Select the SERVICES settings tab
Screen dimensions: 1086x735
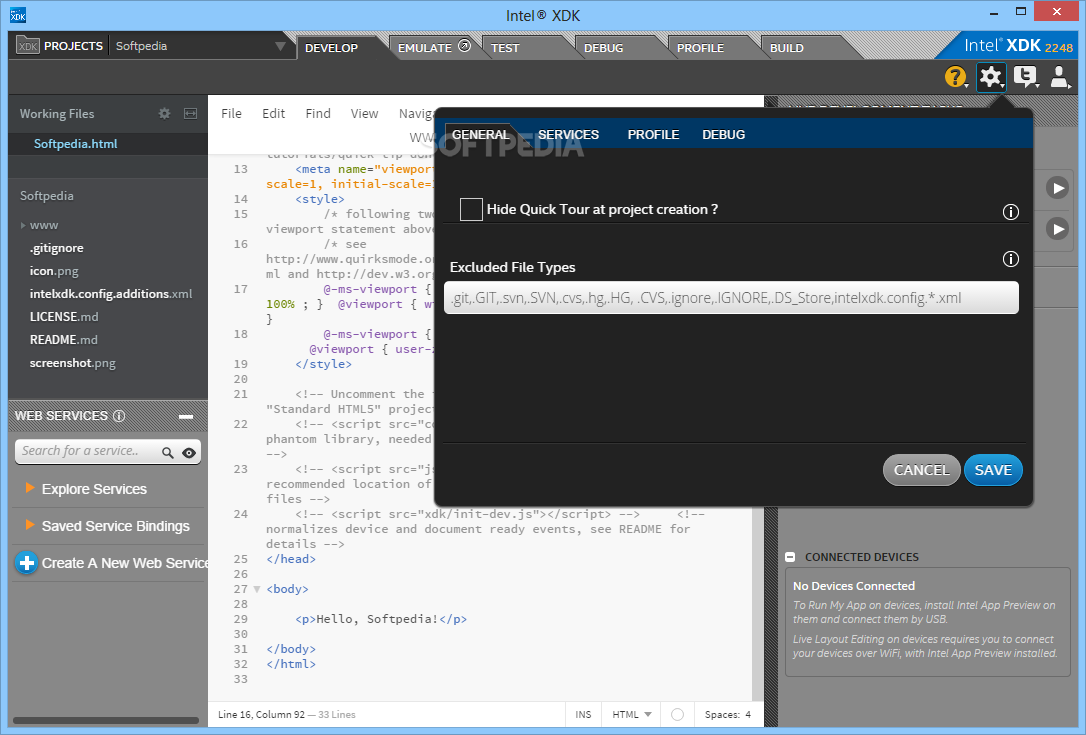[x=569, y=134]
